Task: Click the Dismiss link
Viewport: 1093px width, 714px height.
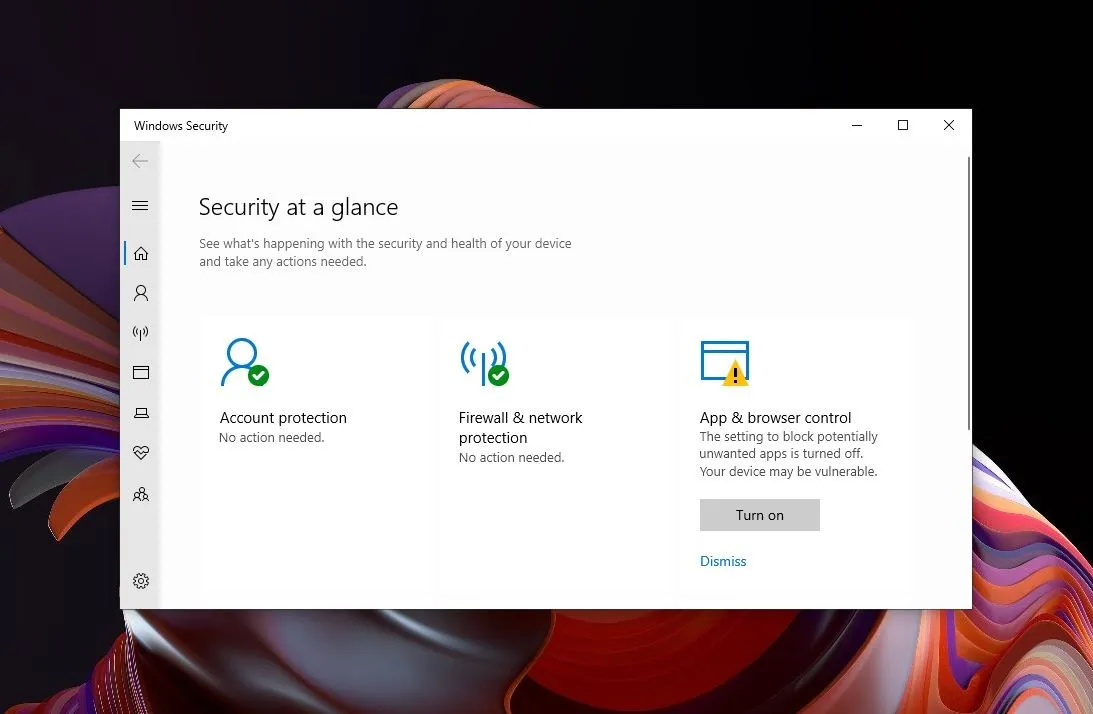Action: point(723,562)
